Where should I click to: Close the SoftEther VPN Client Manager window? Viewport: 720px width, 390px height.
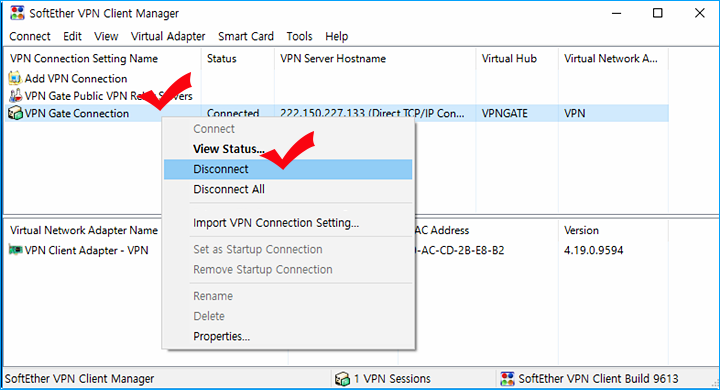pyautogui.click(x=699, y=13)
